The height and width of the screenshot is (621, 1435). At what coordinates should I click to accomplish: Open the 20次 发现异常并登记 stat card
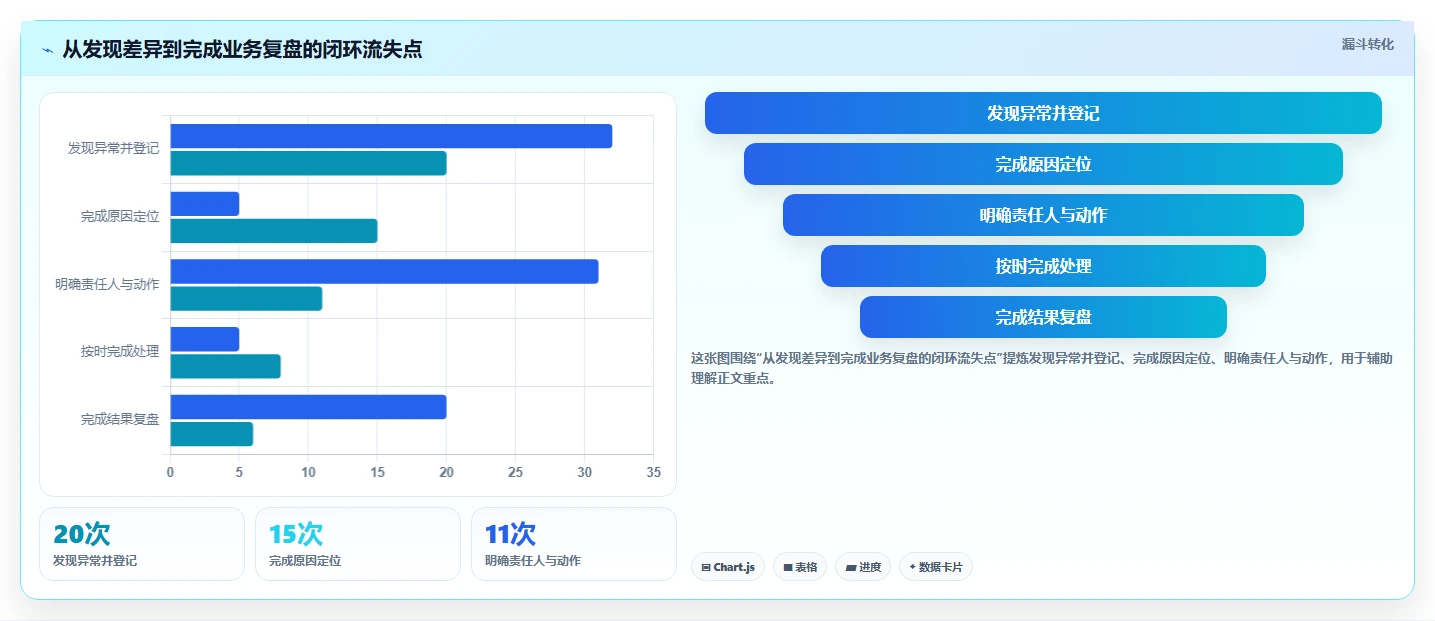pos(142,544)
